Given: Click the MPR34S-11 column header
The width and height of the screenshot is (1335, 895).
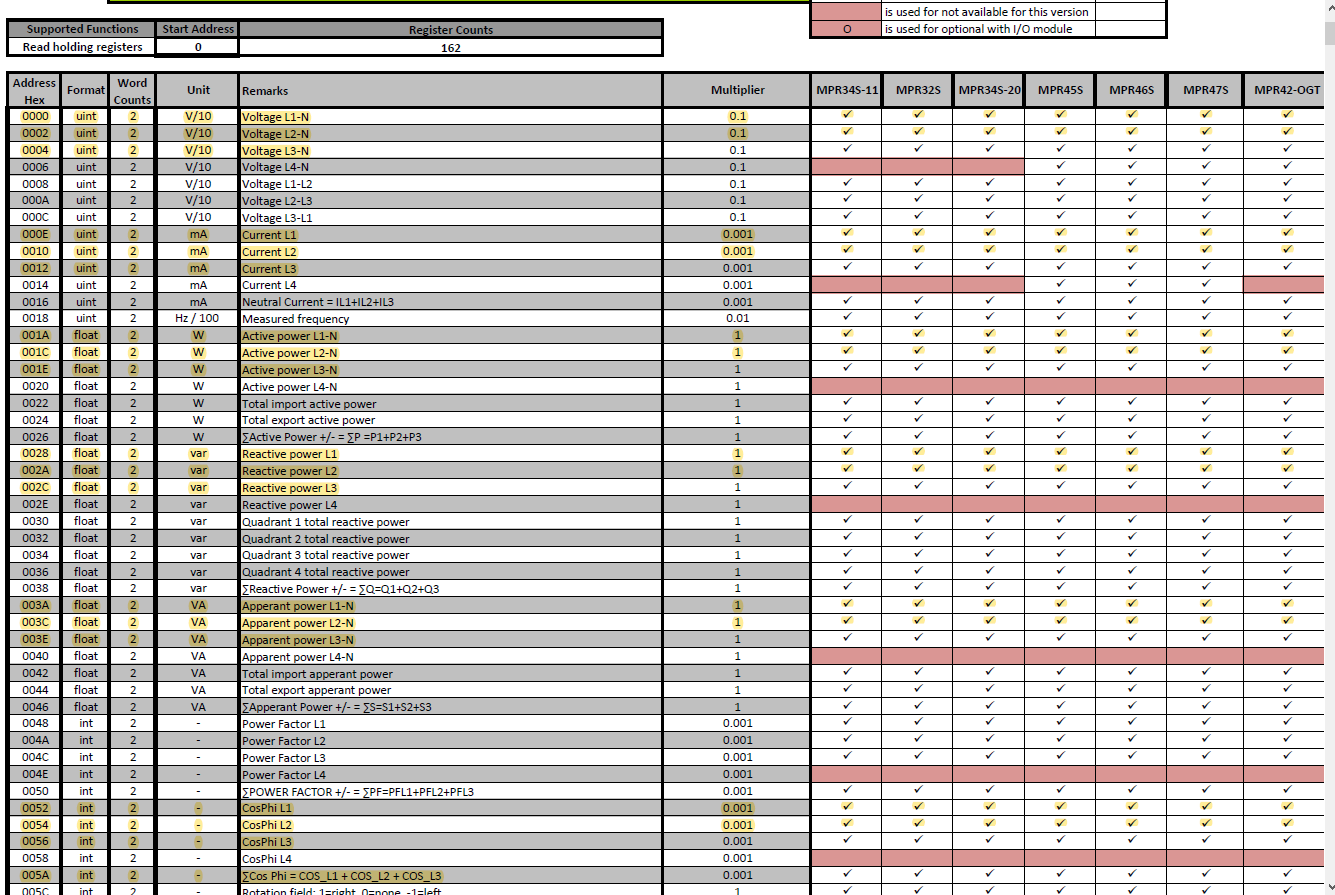Looking at the screenshot, I should coord(847,90).
